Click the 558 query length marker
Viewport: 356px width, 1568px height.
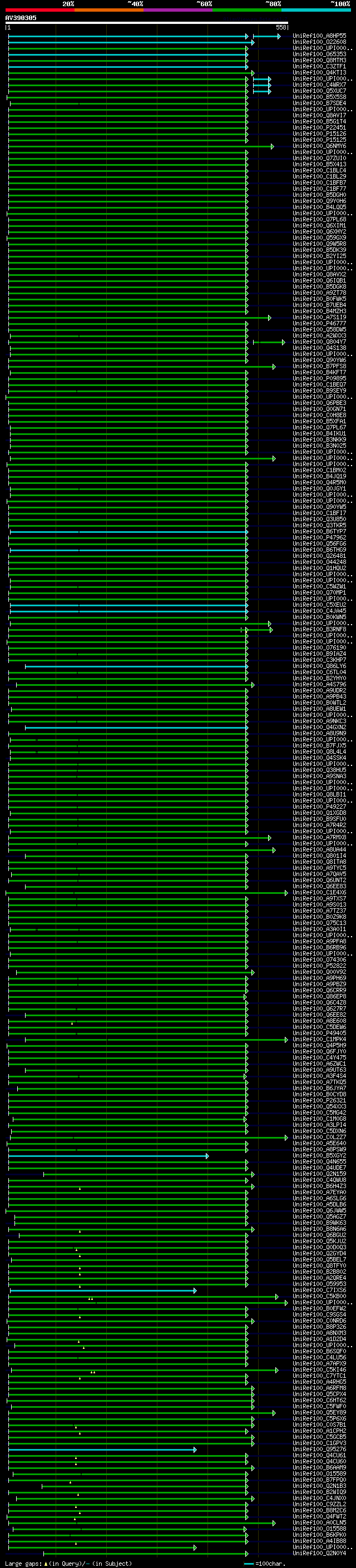[280, 27]
